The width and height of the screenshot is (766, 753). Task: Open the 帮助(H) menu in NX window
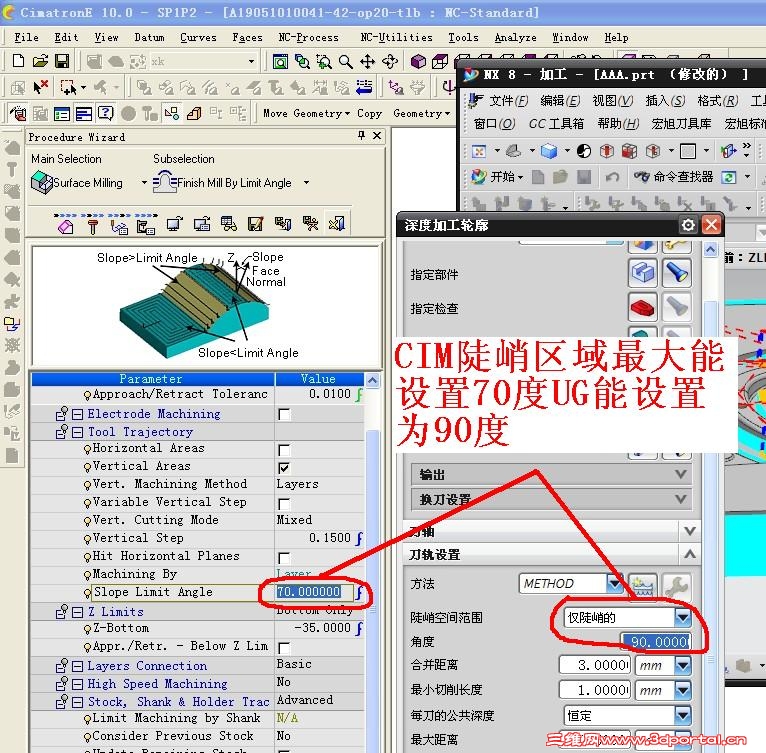coord(618,124)
